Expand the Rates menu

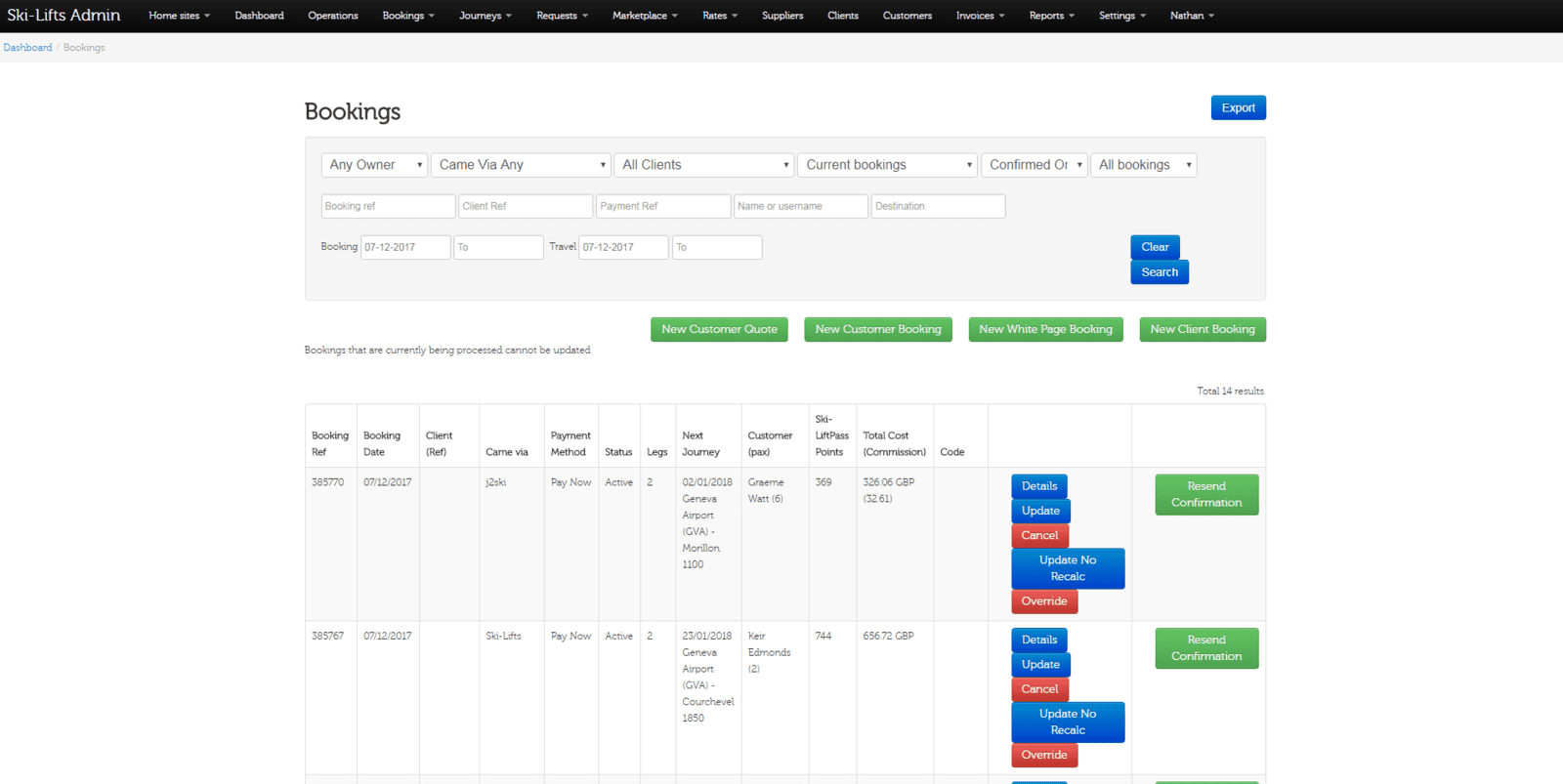pos(720,16)
